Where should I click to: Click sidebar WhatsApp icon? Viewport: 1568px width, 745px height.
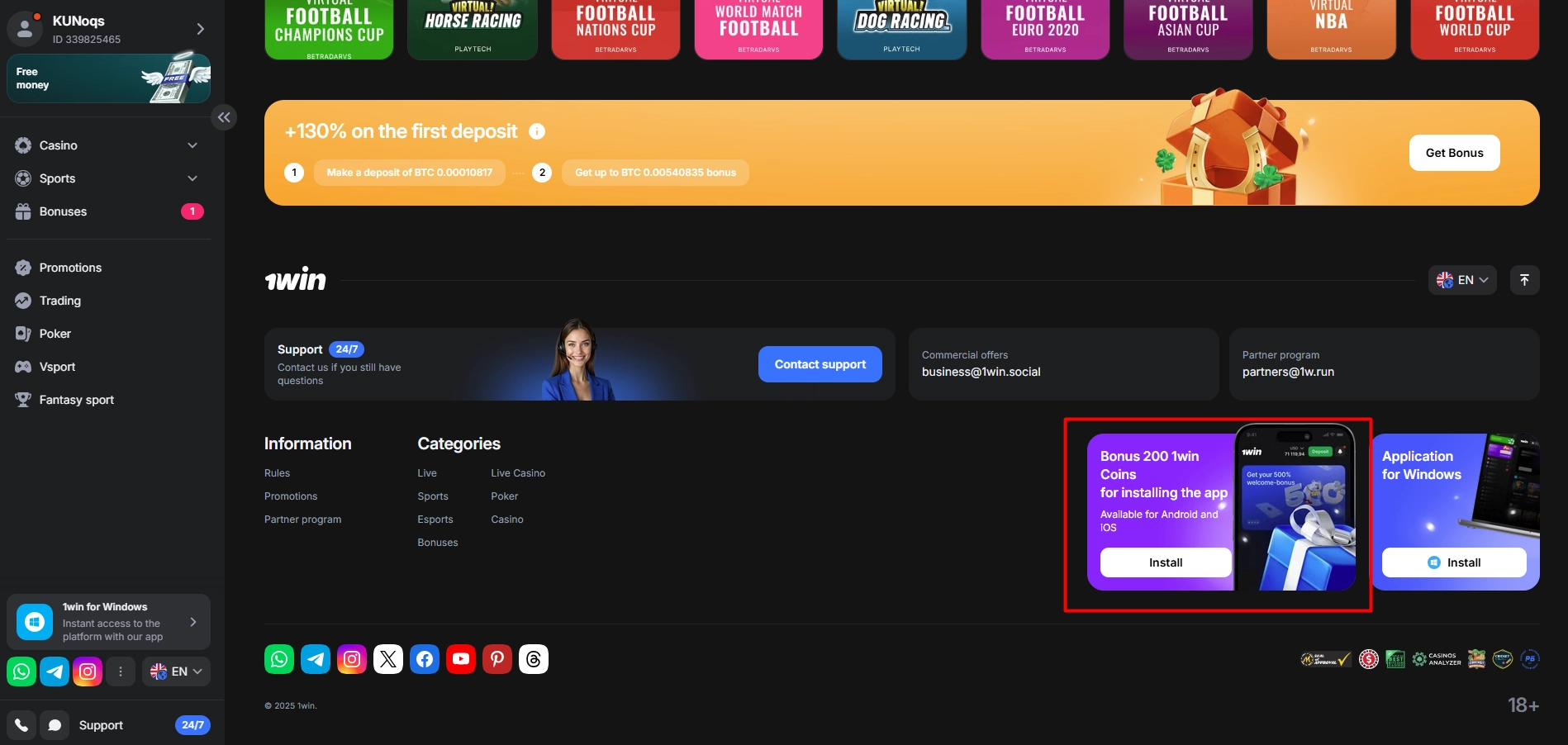pyautogui.click(x=21, y=671)
